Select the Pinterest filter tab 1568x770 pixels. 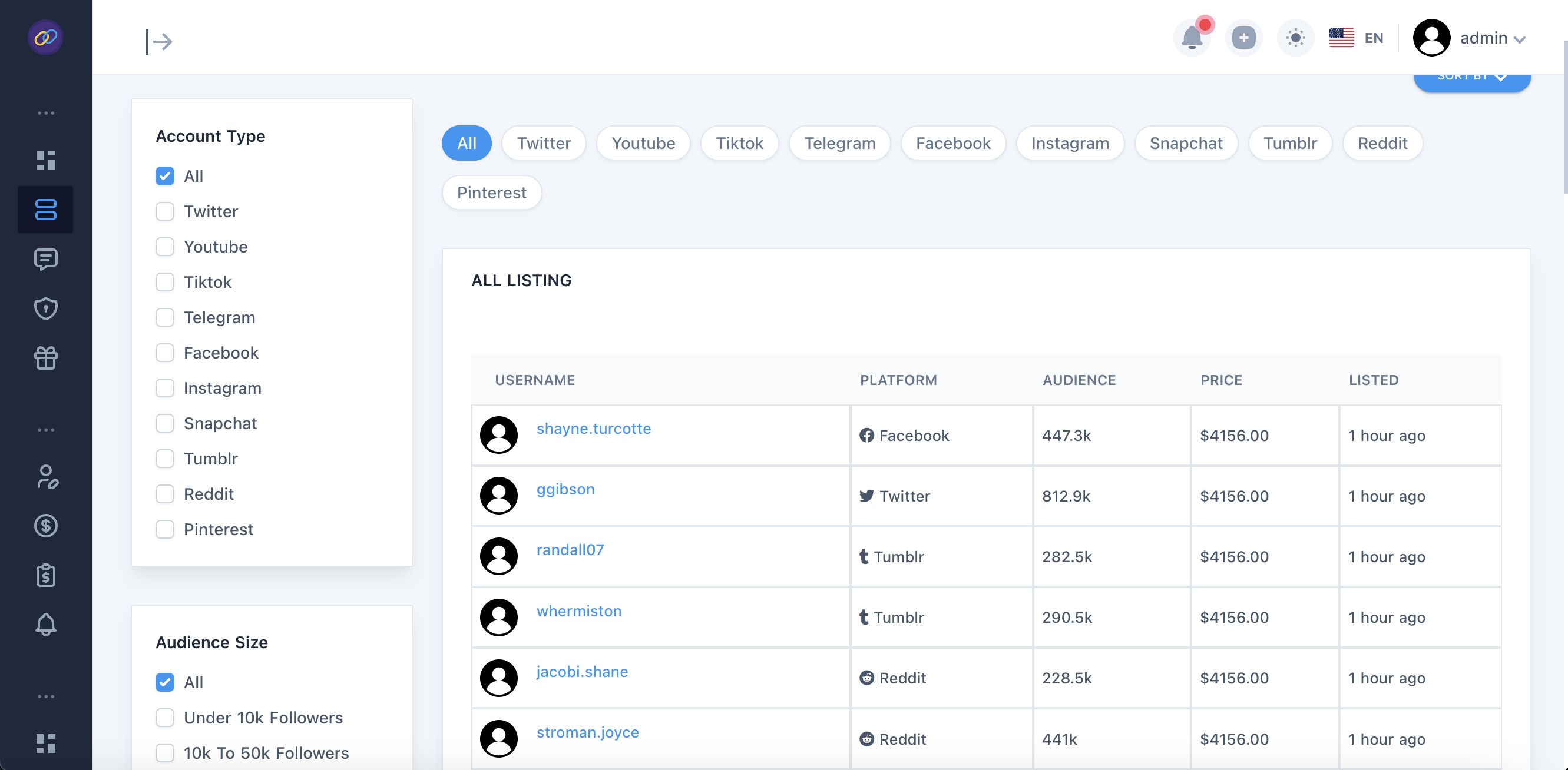[x=491, y=193]
